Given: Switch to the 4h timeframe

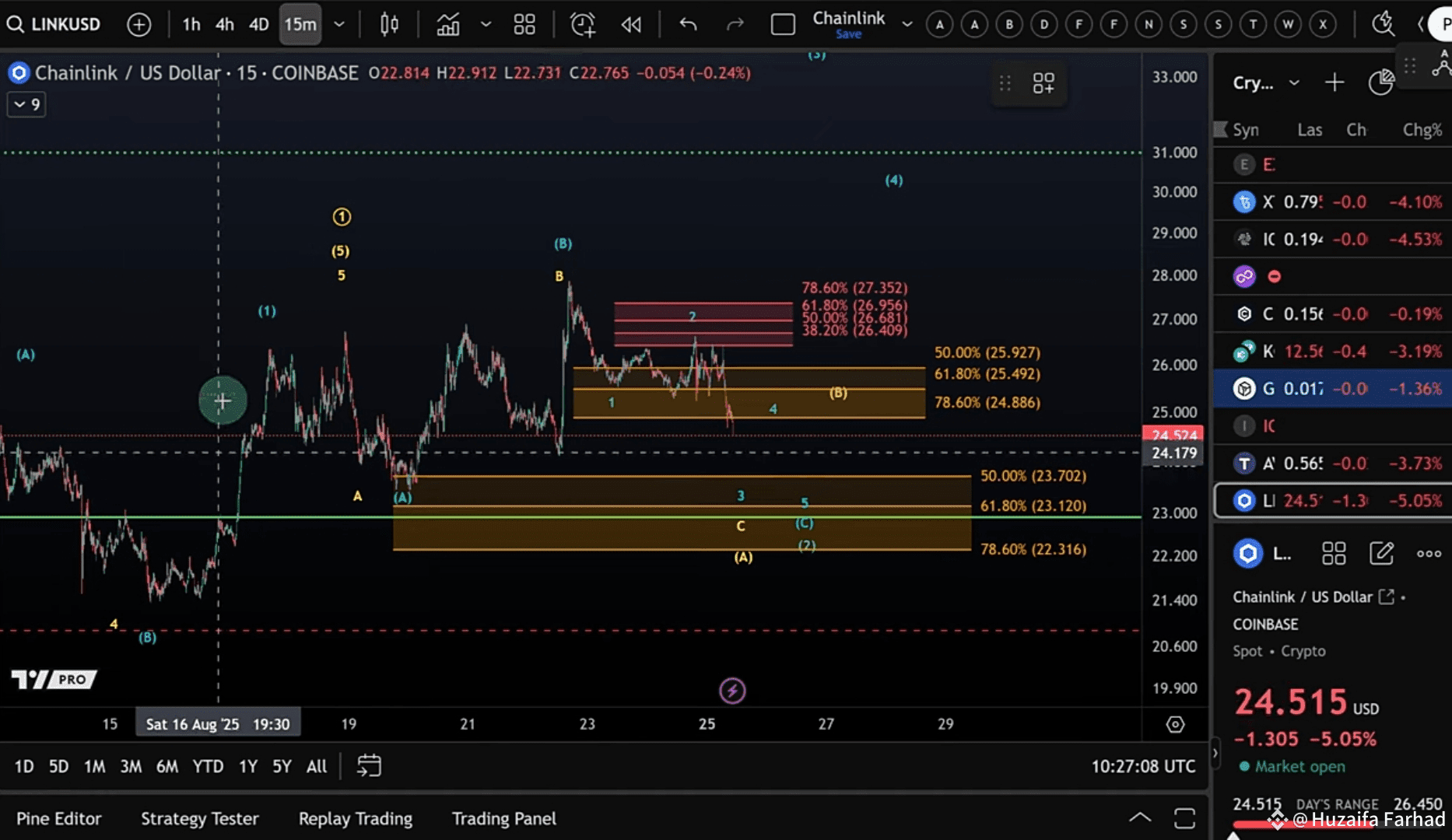Looking at the screenshot, I should pyautogui.click(x=225, y=24).
